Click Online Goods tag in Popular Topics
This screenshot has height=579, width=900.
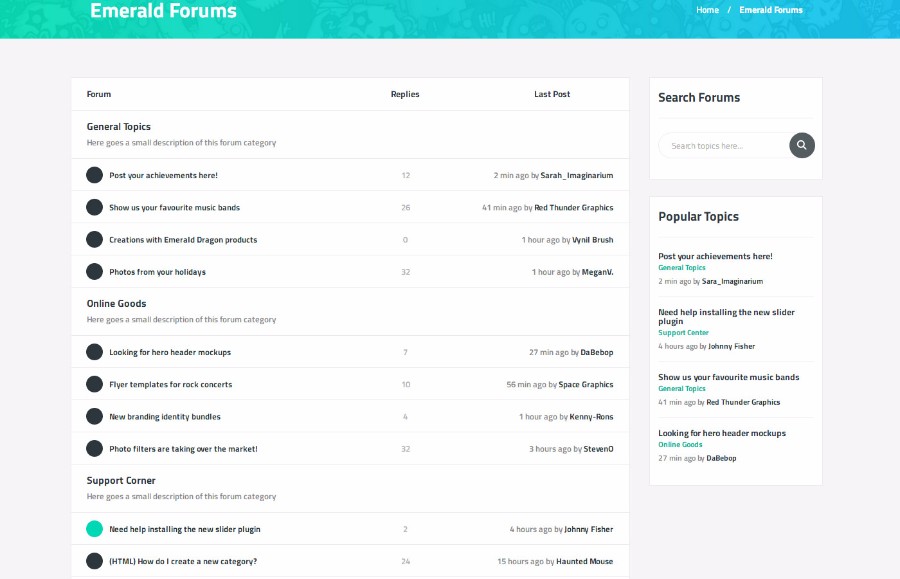[680, 445]
